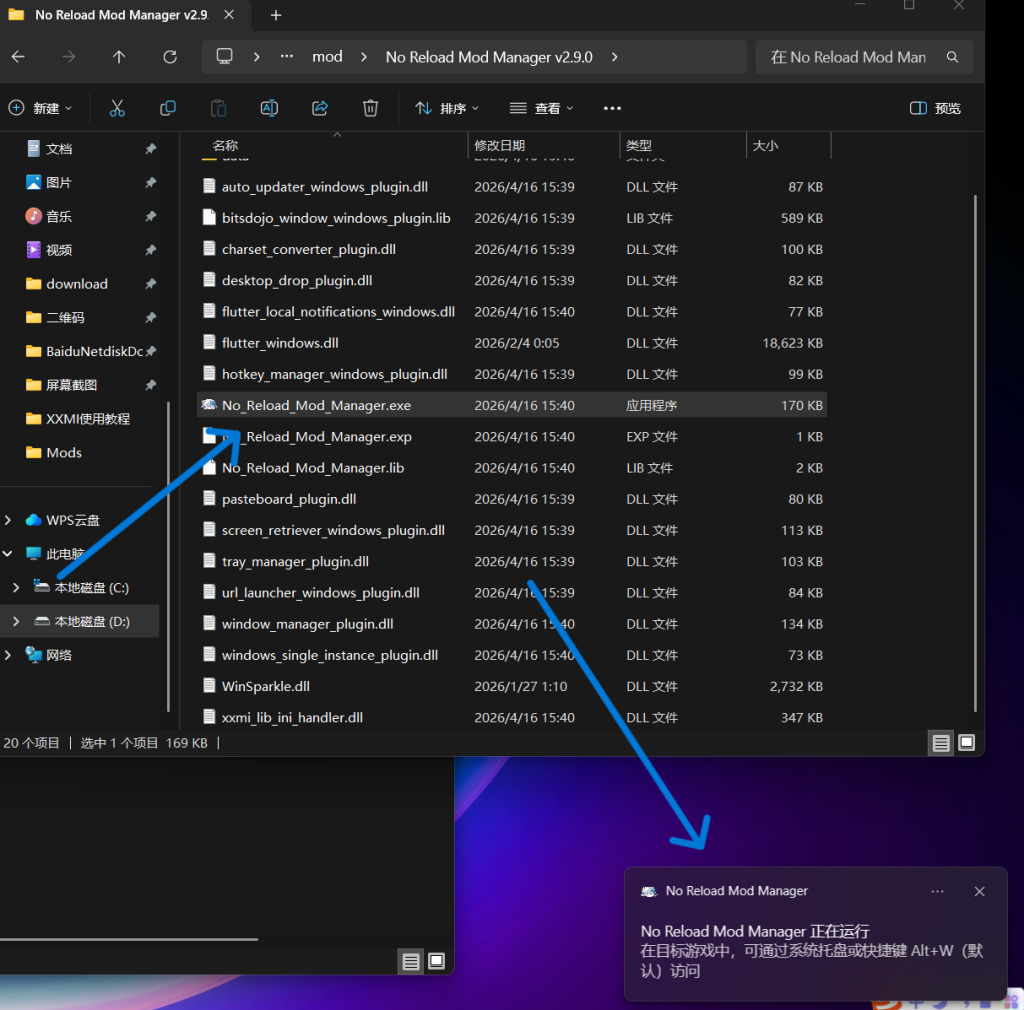Close the No Reload Mod Manager notification
The height and width of the screenshot is (1010, 1024).
tap(980, 892)
